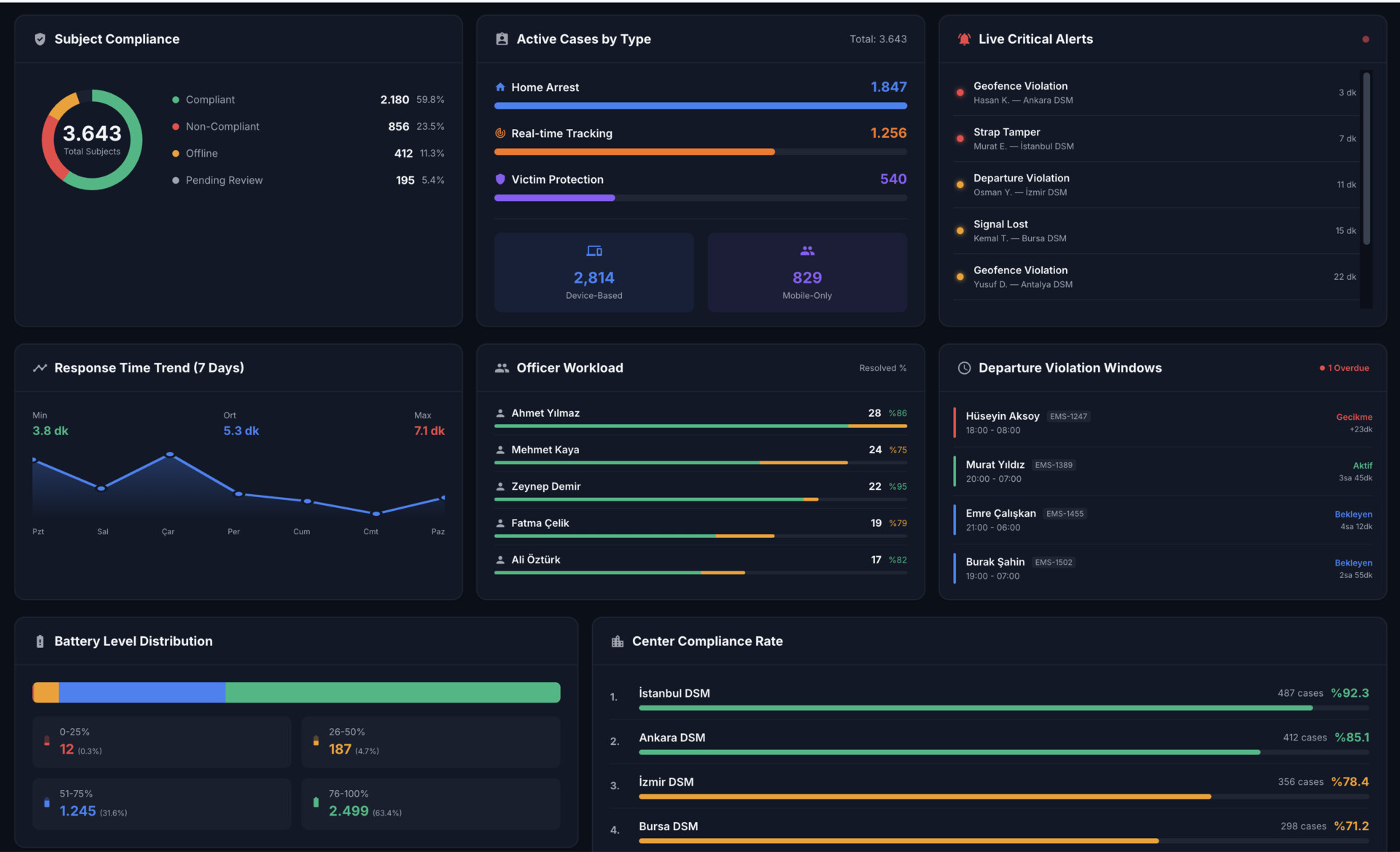Viewport: 1400px width, 852px height.
Task: Select the Non-Compliant legend entry
Action: [222, 127]
